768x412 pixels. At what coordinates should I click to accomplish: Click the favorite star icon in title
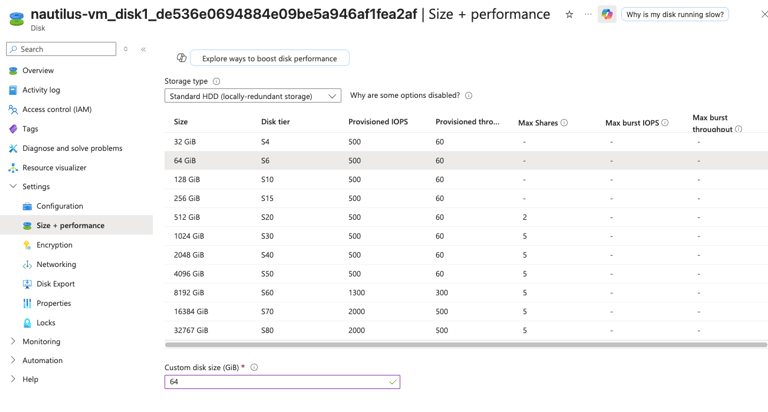pos(569,15)
